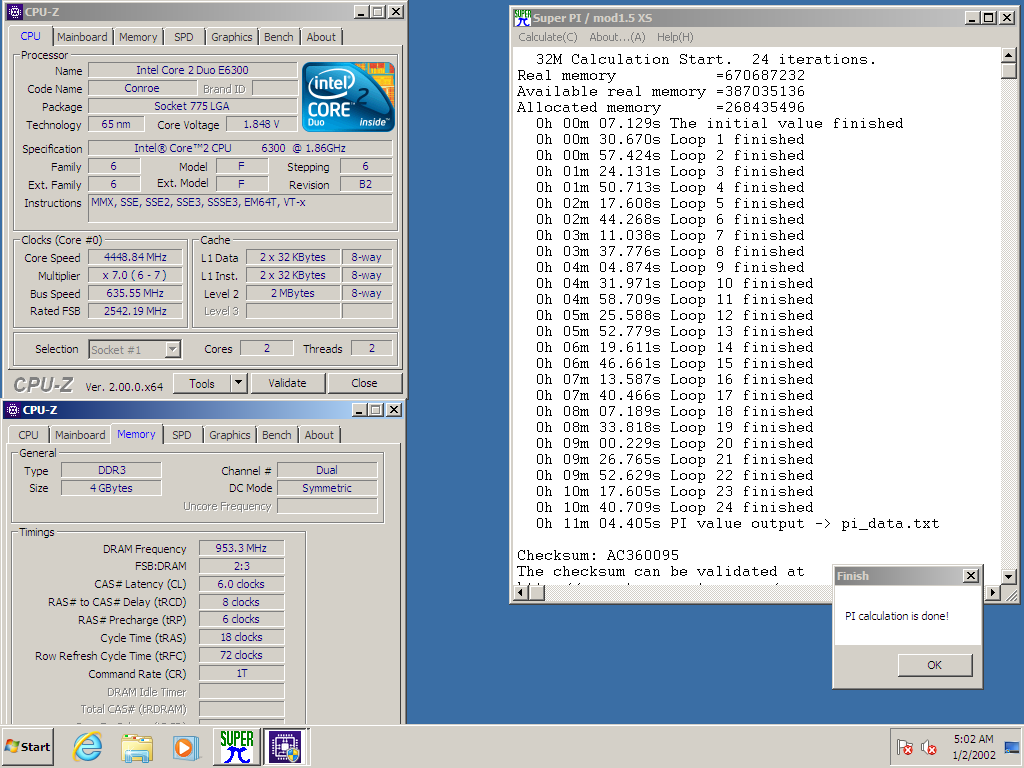Click the Validate button
Screen dimensions: 1024x768
tap(287, 383)
